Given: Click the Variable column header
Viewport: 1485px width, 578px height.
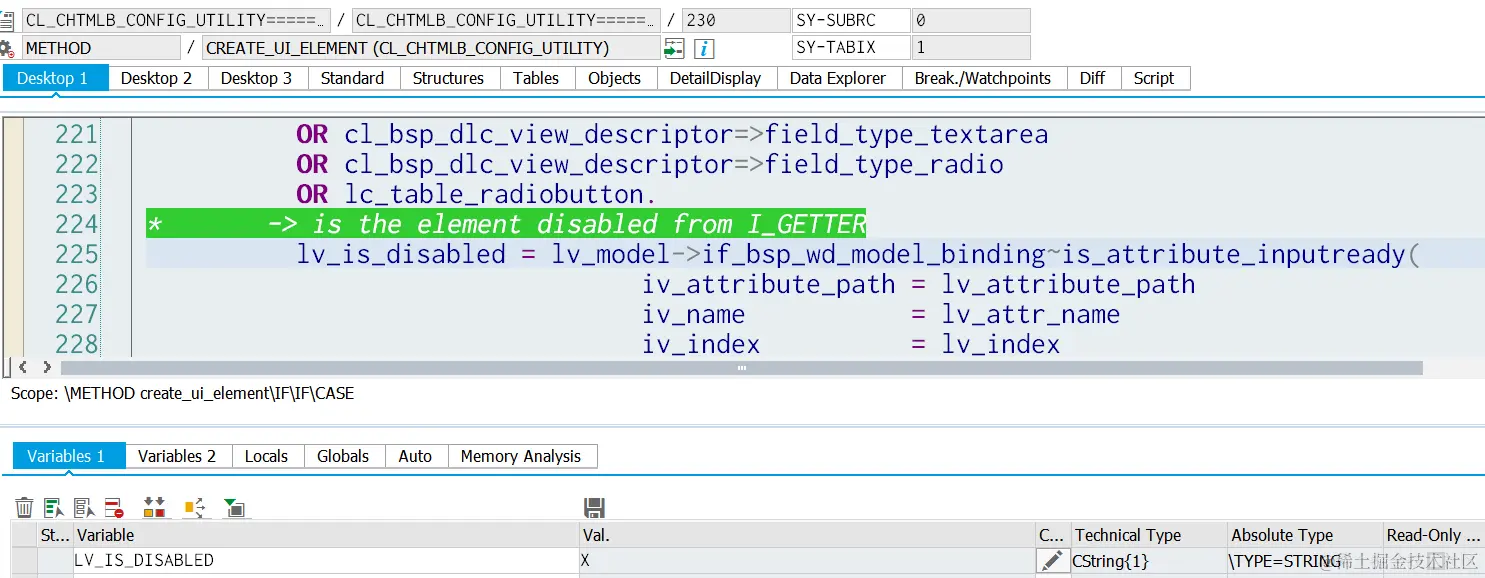Looking at the screenshot, I should pyautogui.click(x=326, y=535).
